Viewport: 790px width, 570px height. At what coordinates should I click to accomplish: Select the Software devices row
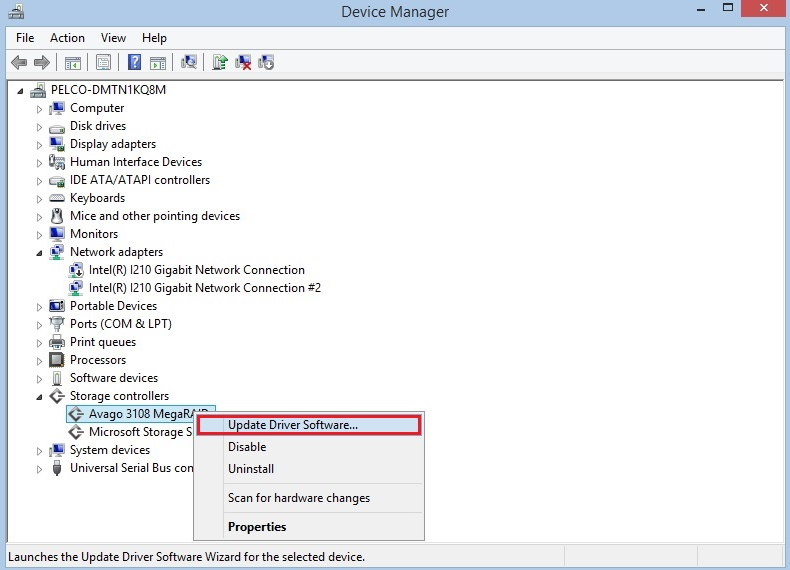[x=114, y=378]
